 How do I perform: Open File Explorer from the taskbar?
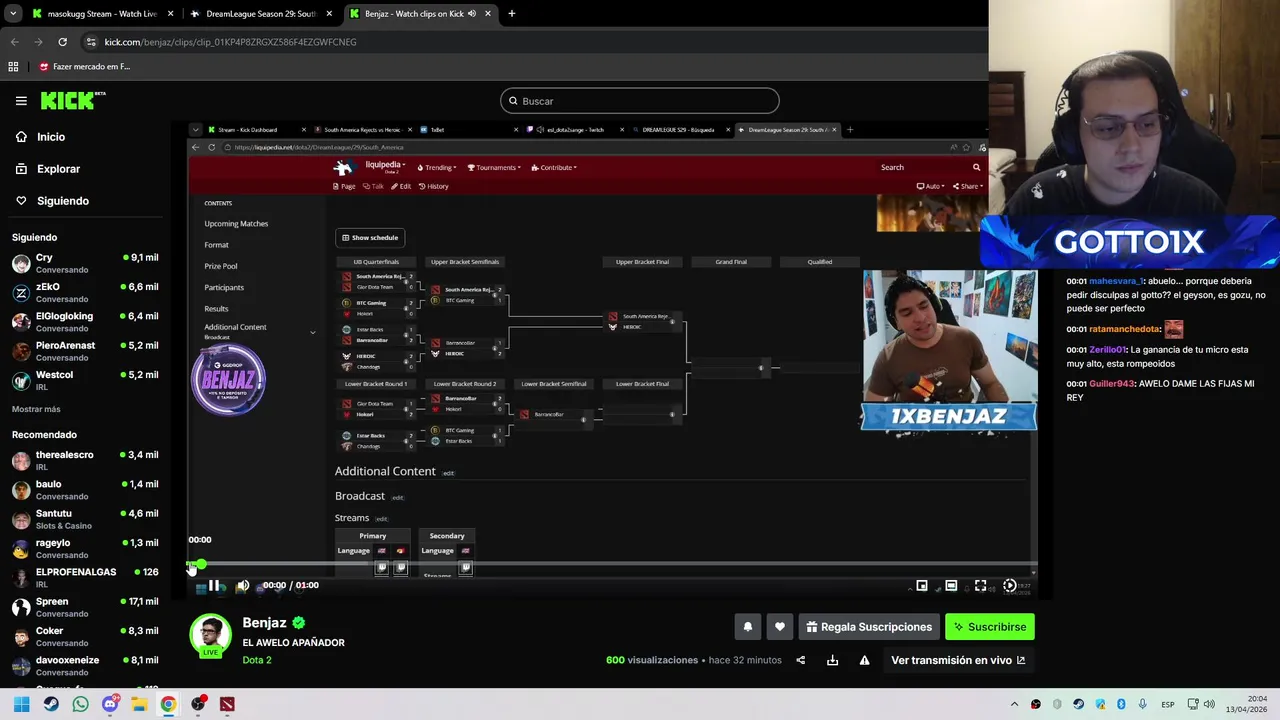click(139, 704)
